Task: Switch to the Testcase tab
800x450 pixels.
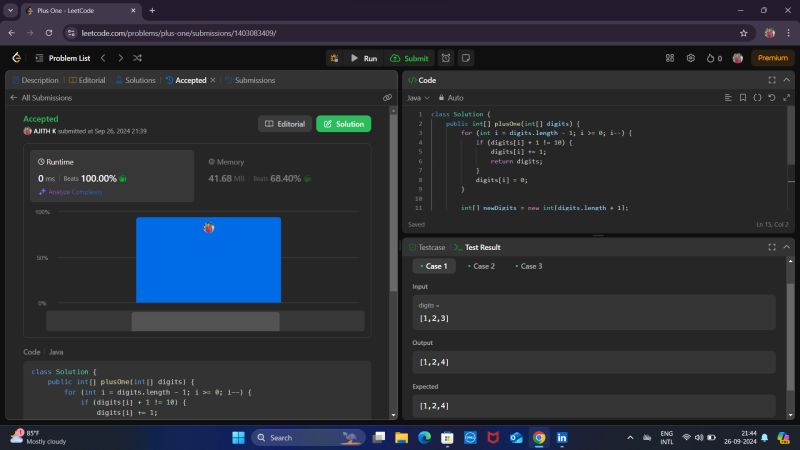Action: pyautogui.click(x=427, y=247)
